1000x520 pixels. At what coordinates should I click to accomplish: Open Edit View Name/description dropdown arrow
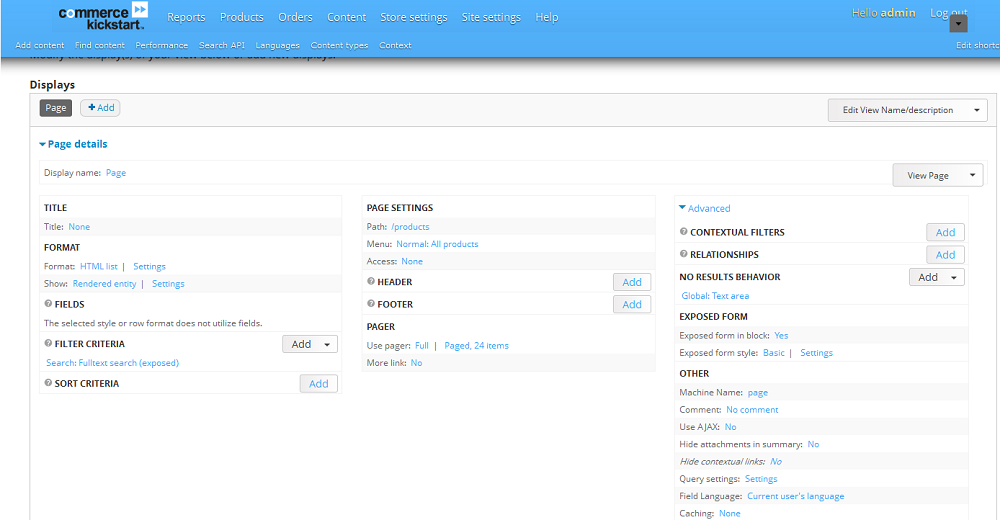coord(976,110)
